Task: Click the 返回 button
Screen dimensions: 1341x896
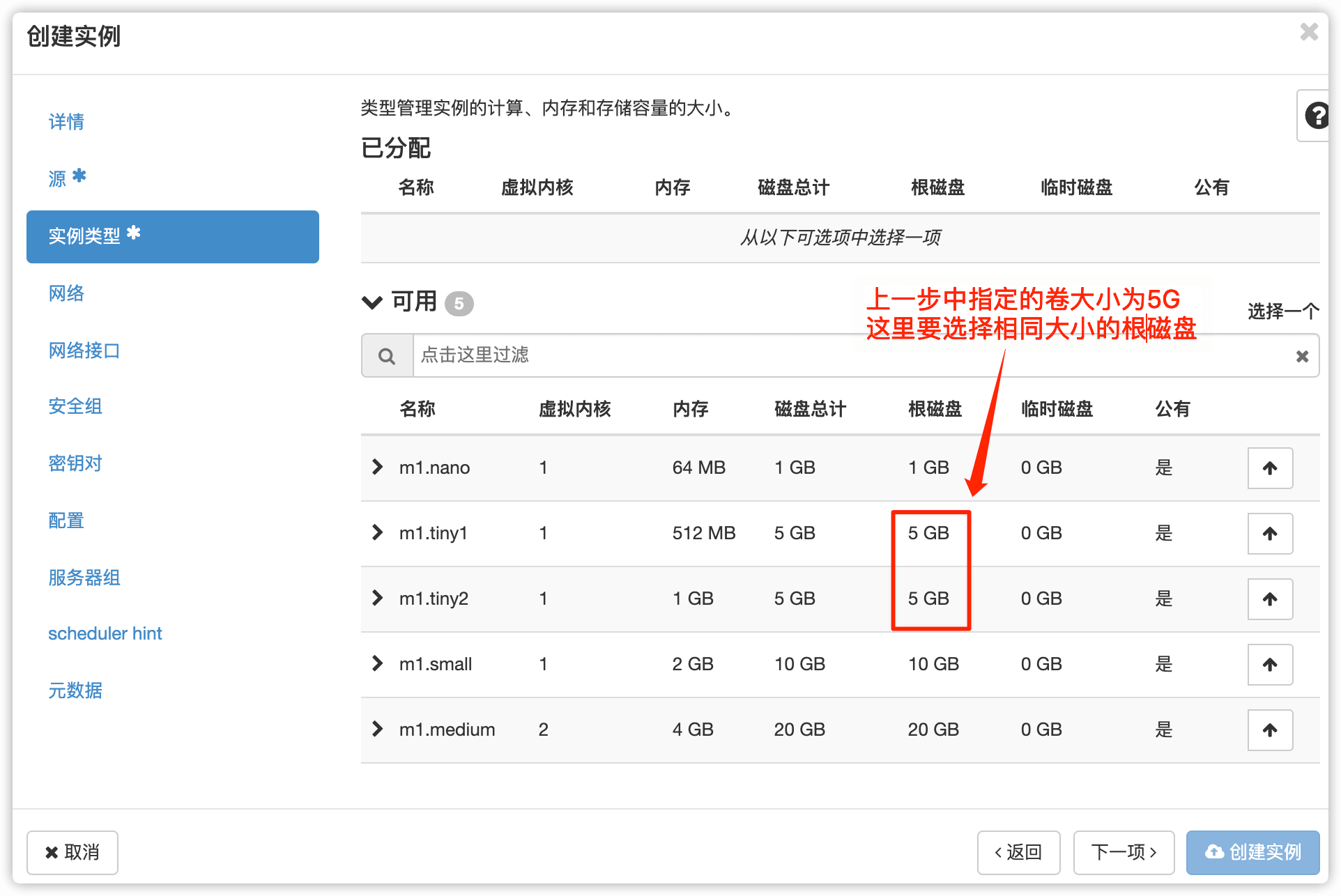Action: 1018,852
